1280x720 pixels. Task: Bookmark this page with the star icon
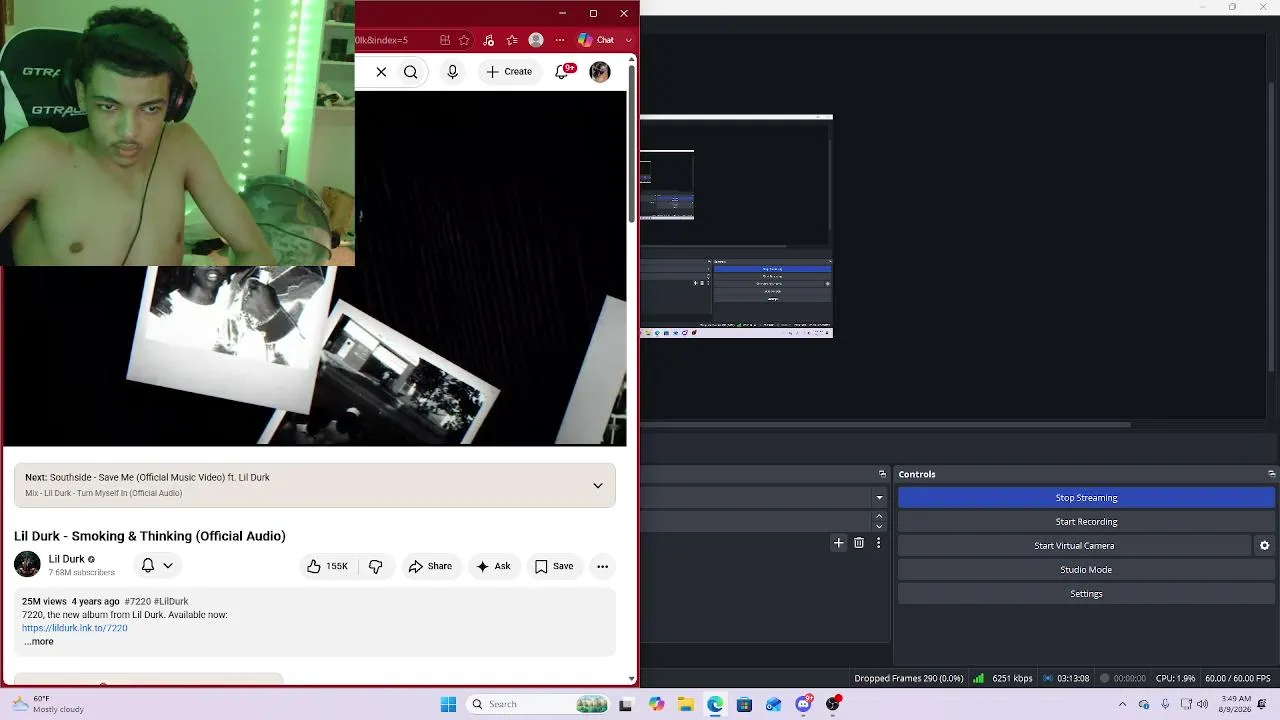point(465,40)
